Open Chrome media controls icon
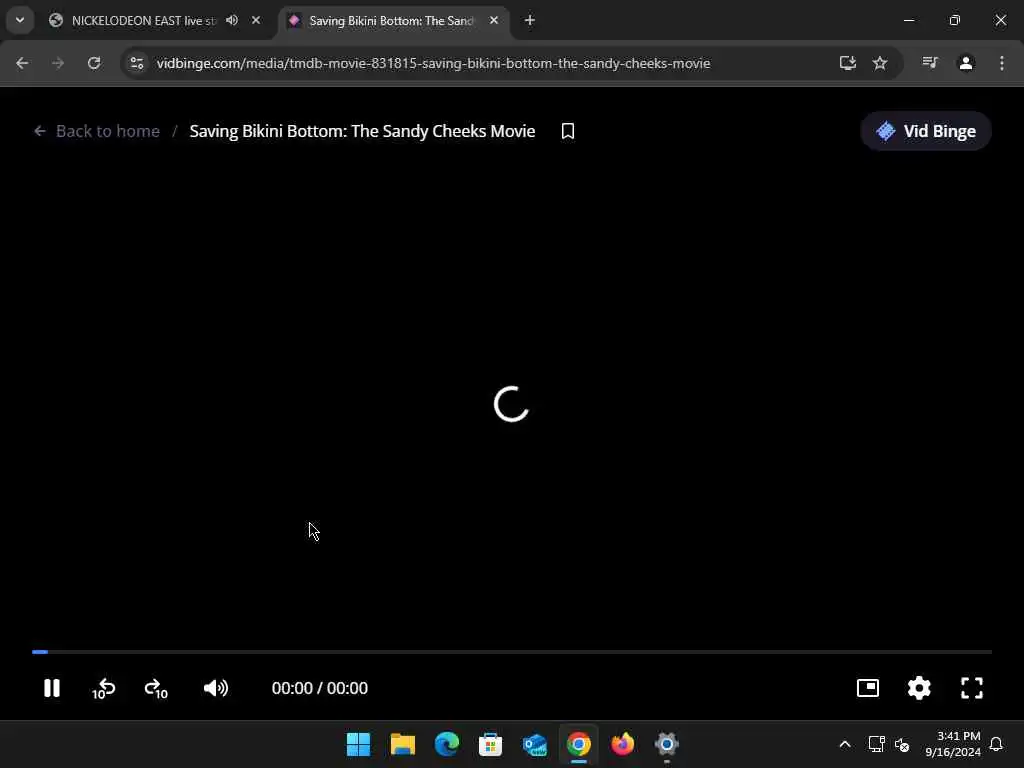1024x768 pixels. 930,63
